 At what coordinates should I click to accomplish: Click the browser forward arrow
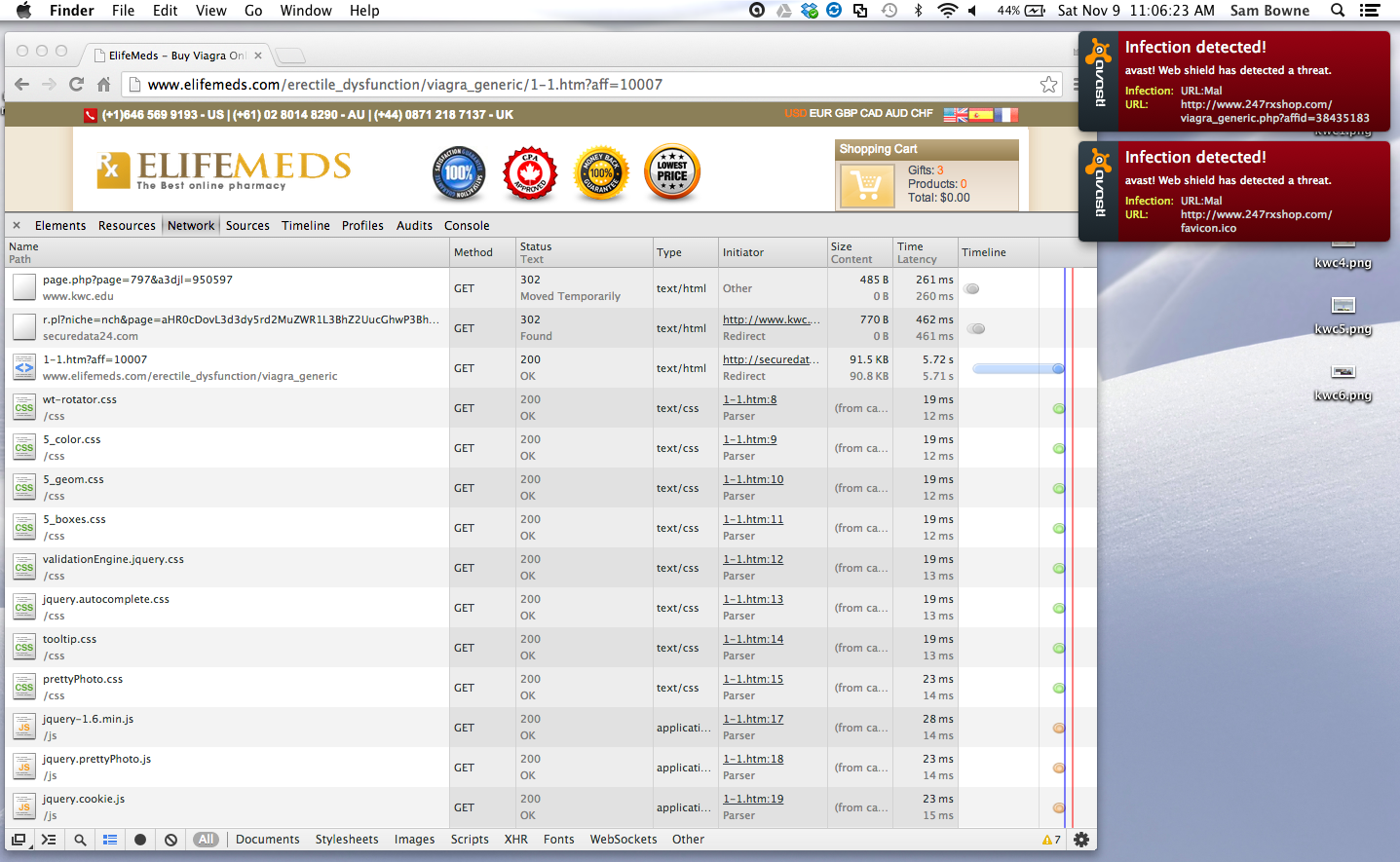(x=49, y=85)
